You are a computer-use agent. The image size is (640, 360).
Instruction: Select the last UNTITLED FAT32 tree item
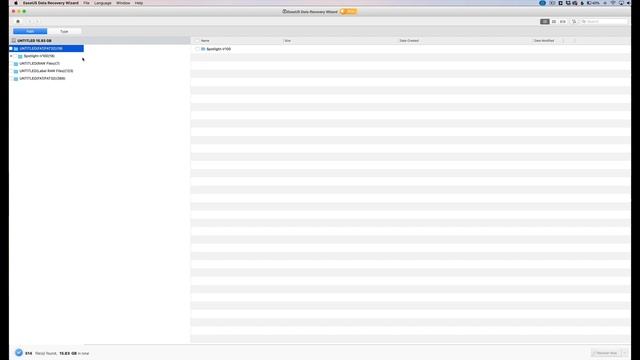42,78
